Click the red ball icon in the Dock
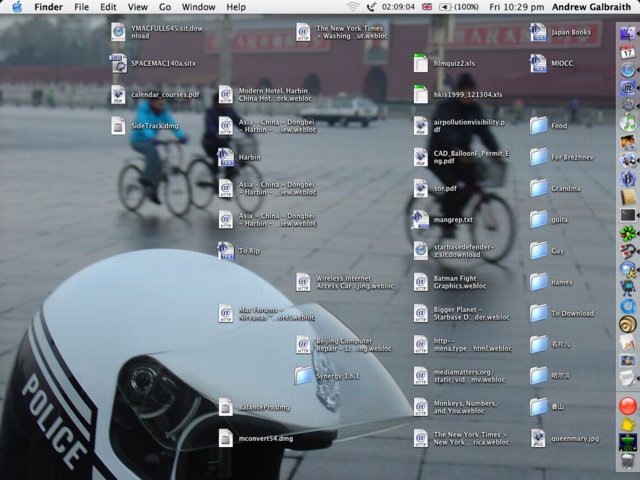Image resolution: width=640 pixels, height=480 pixels. coord(628,406)
